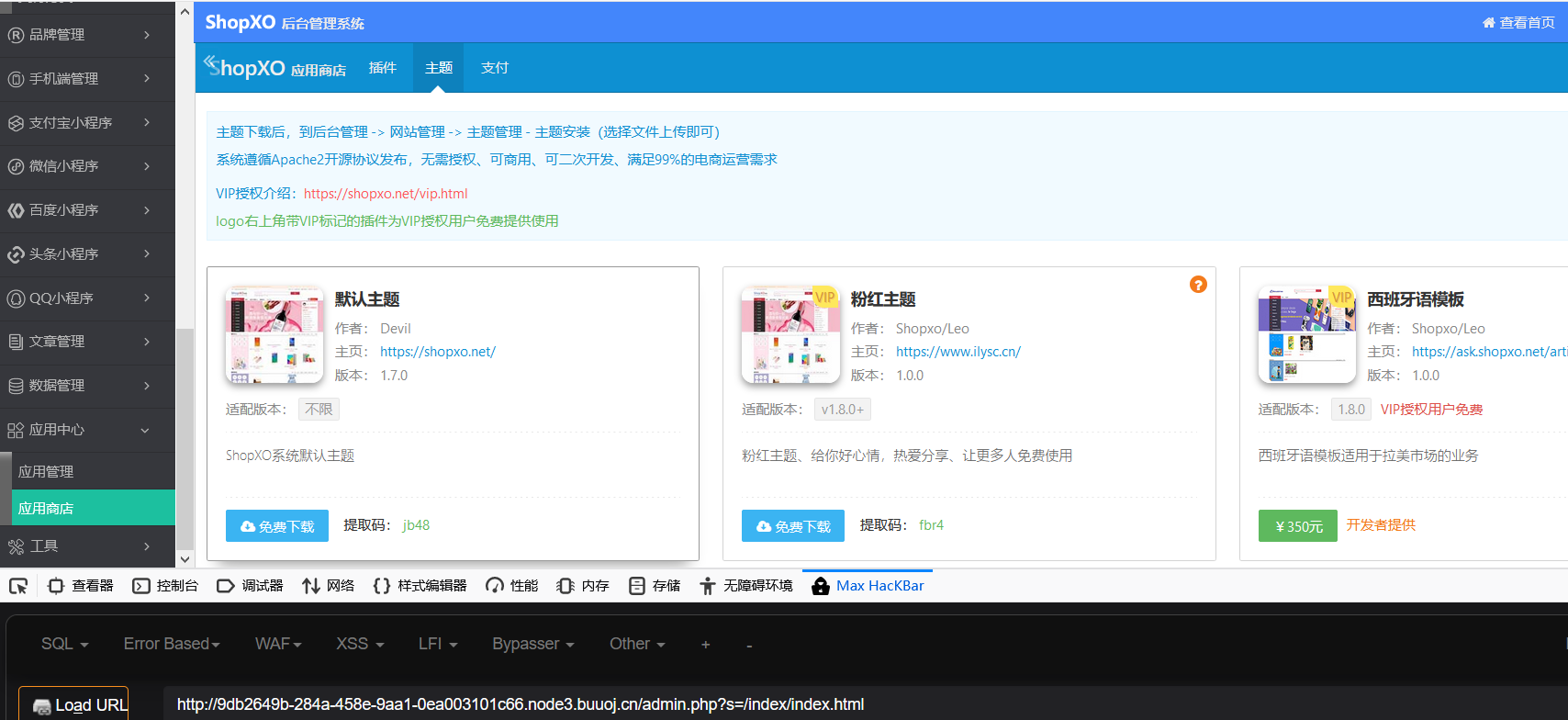Click the HackBar URL input field
The width and height of the screenshot is (1568, 720).
(865, 704)
